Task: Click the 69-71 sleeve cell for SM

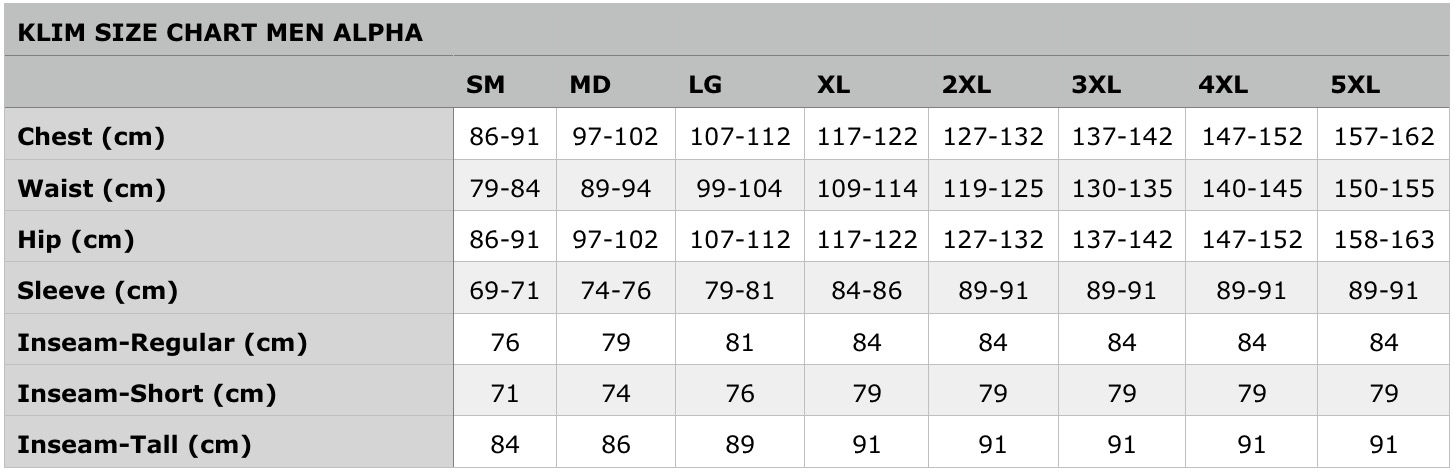Action: coord(504,291)
